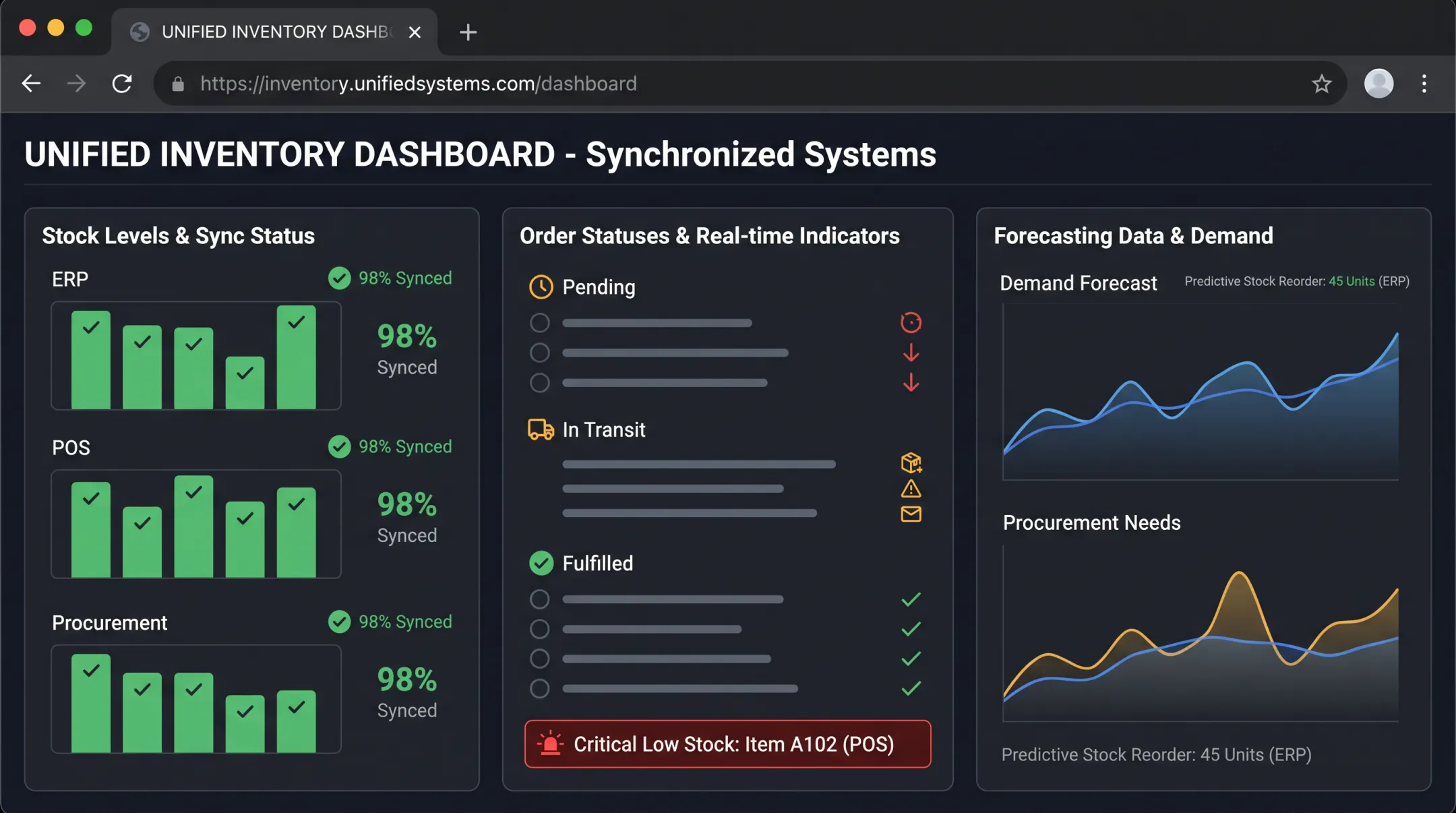
Task: Select the fourth Fulfilled order radio button
Action: [539, 688]
